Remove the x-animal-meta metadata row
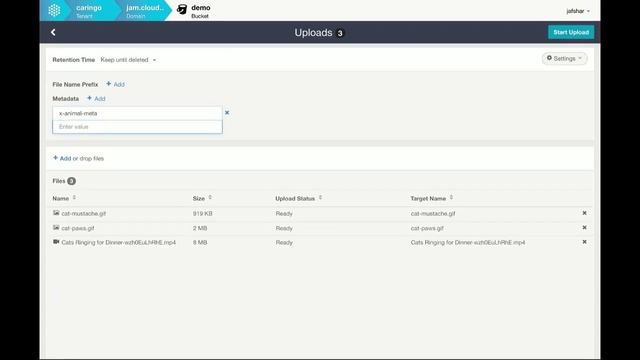640x360 pixels. [227, 113]
